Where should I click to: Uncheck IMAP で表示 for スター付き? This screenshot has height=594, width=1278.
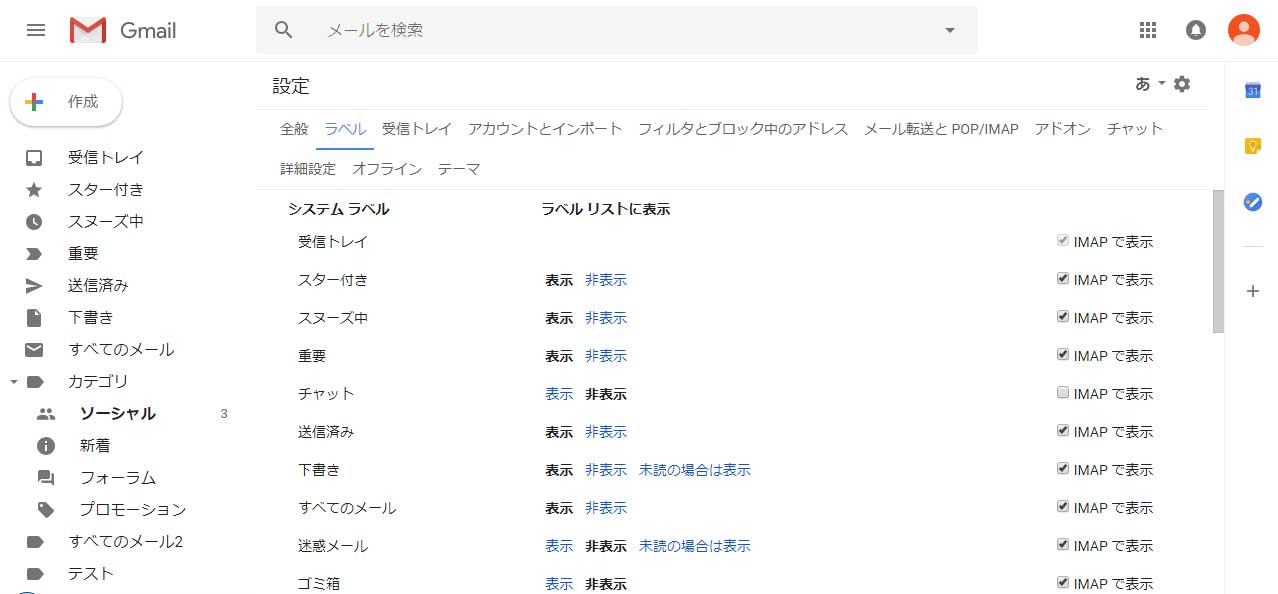(1063, 279)
